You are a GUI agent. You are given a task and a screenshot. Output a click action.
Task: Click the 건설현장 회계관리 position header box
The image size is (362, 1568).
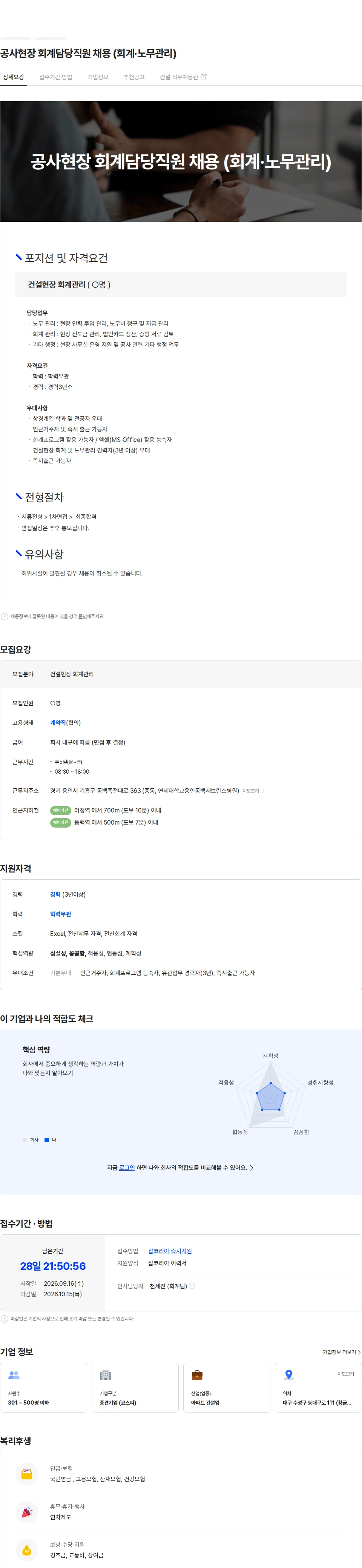181,284
